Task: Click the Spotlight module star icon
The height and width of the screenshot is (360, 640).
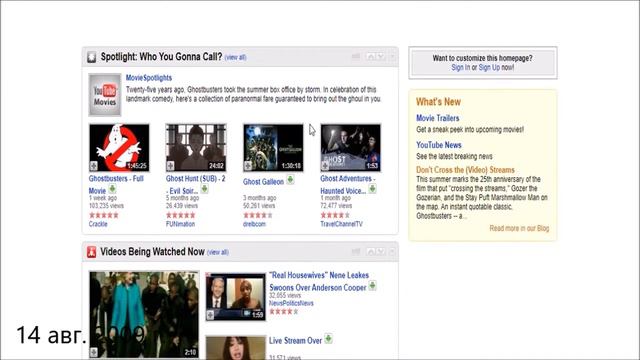Action: [91, 57]
